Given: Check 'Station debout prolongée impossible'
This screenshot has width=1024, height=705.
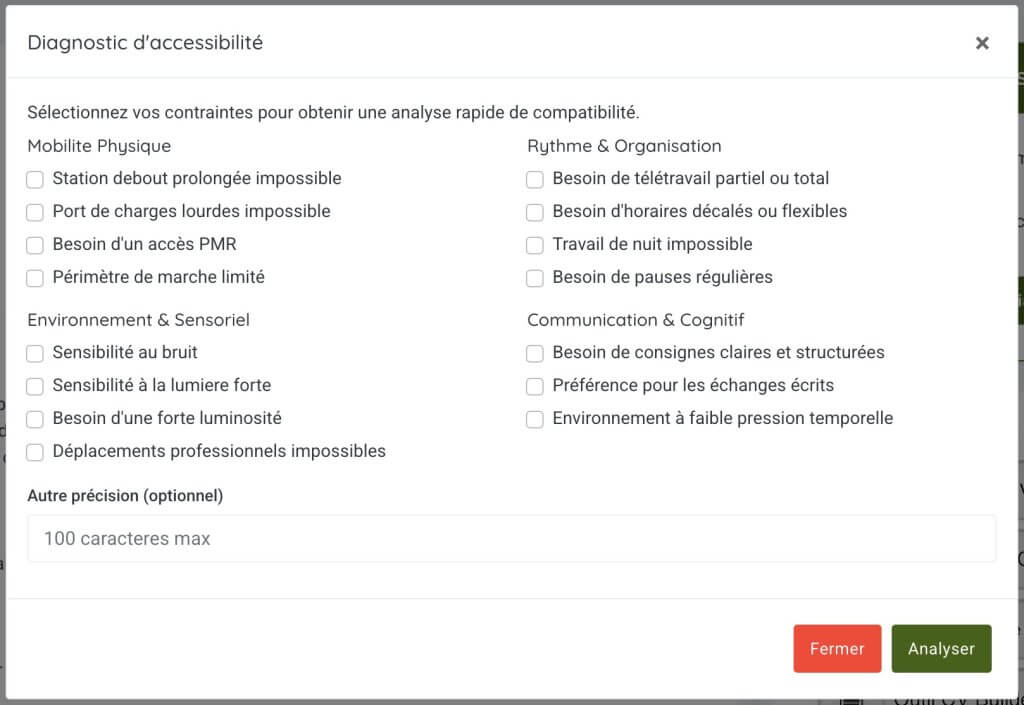Looking at the screenshot, I should [36, 180].
